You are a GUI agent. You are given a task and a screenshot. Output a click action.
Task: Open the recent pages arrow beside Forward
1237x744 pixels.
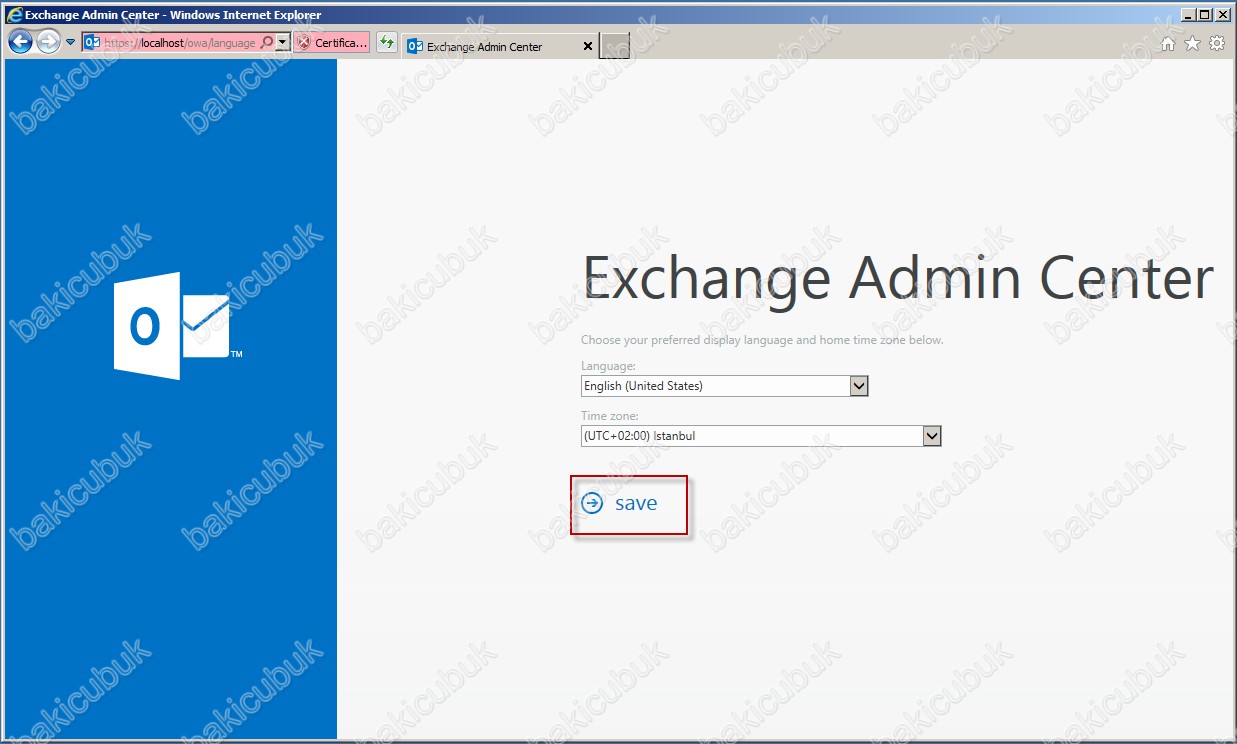coord(70,42)
